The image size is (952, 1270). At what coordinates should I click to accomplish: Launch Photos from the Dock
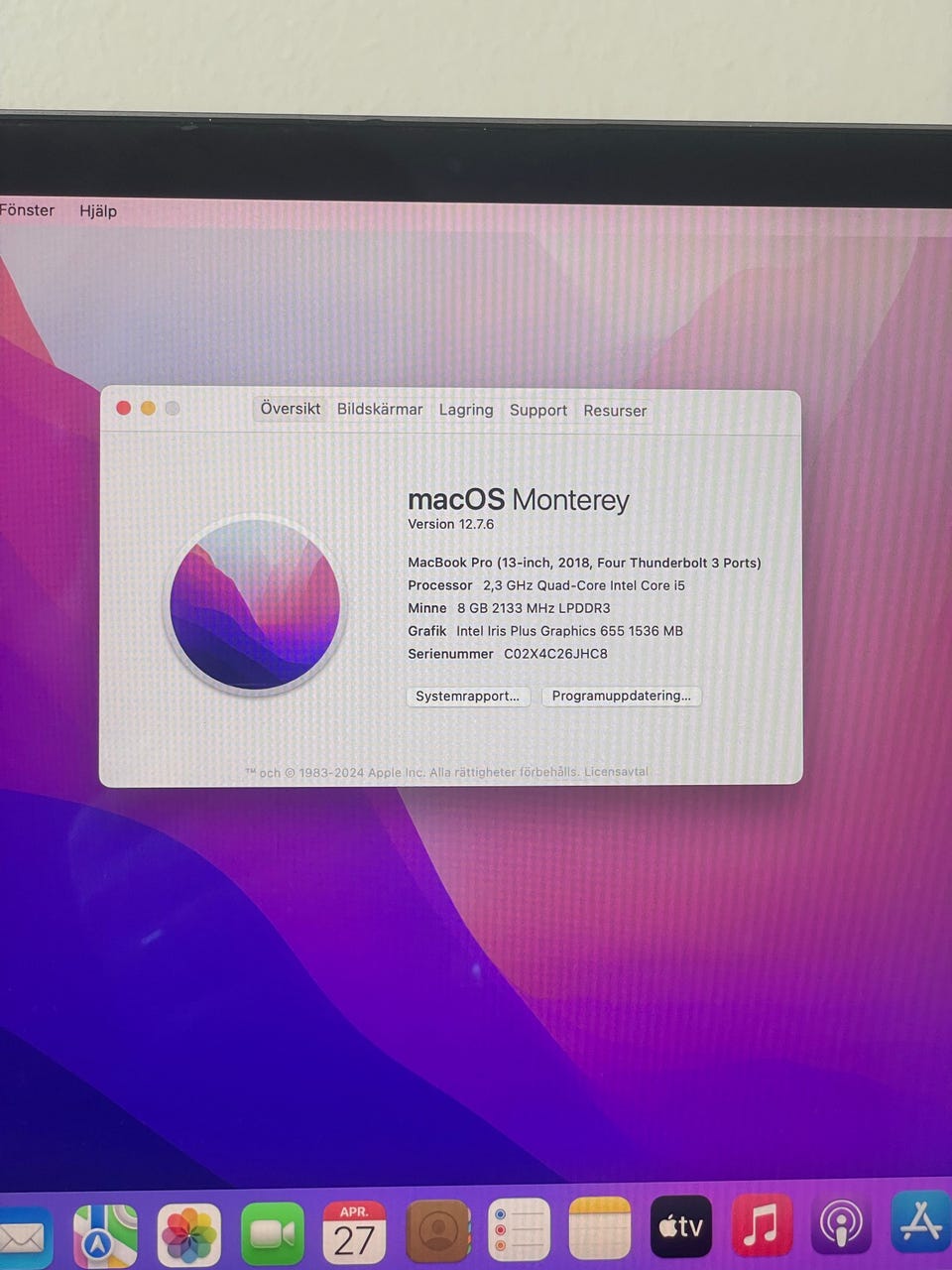point(188,1234)
